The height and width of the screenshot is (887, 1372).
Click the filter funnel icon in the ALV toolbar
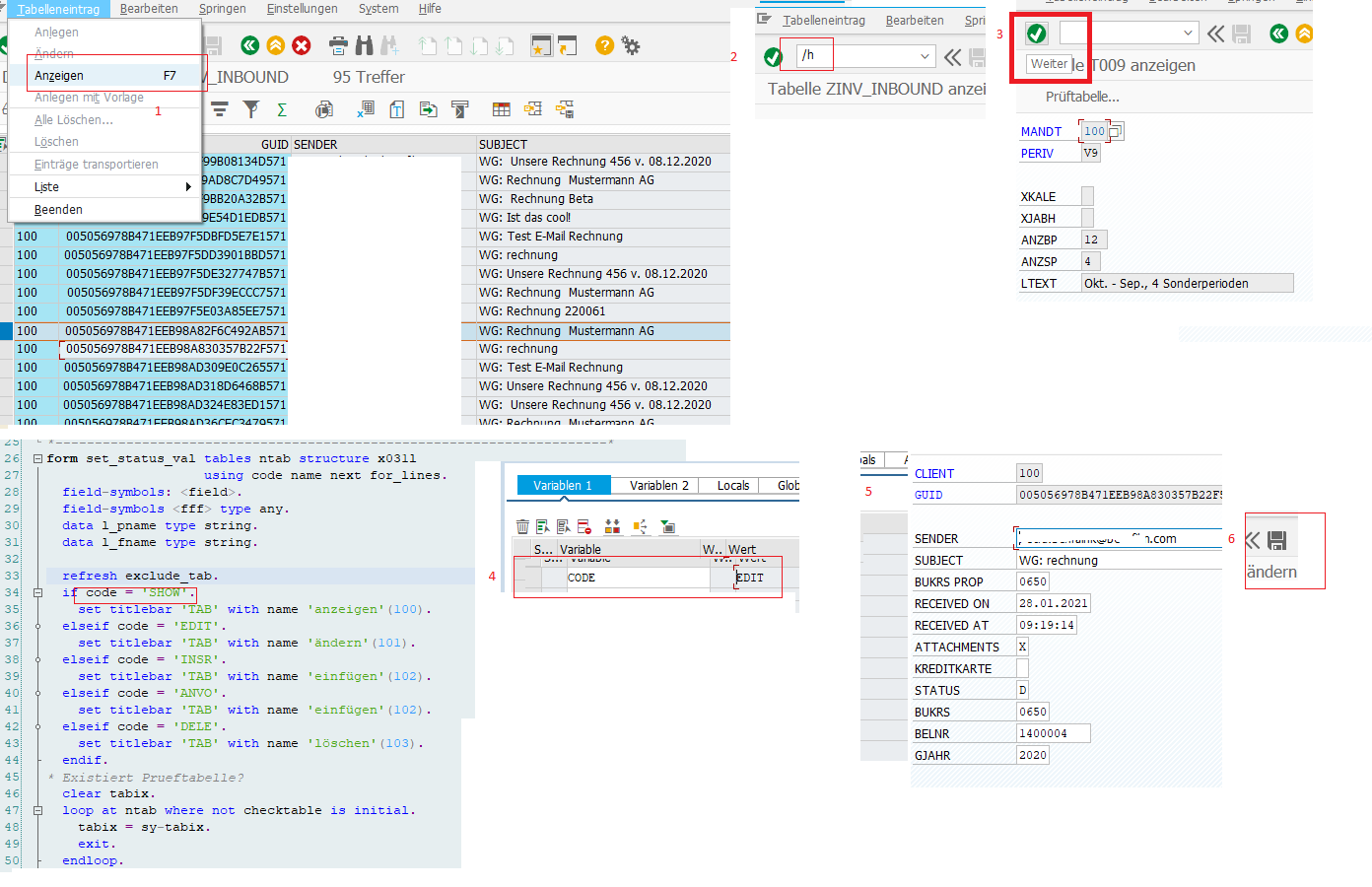tap(251, 109)
